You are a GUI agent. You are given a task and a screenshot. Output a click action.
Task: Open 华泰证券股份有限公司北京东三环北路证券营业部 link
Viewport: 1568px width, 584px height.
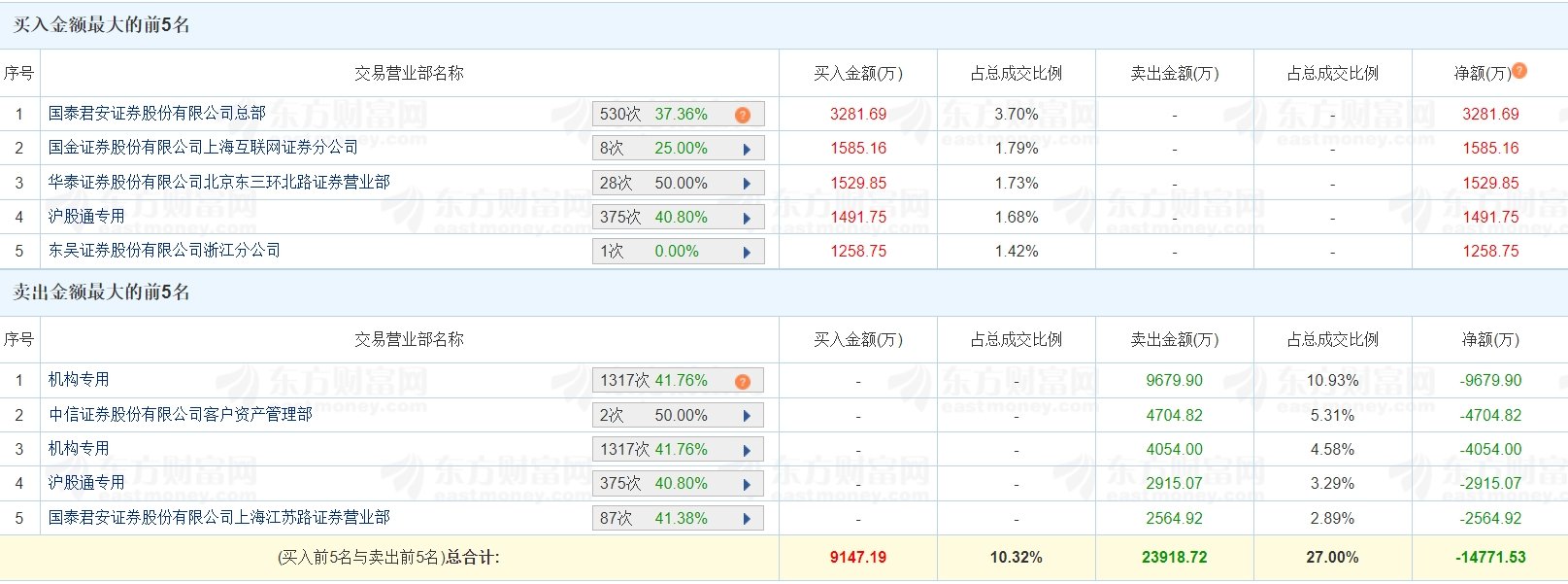pyautogui.click(x=219, y=183)
